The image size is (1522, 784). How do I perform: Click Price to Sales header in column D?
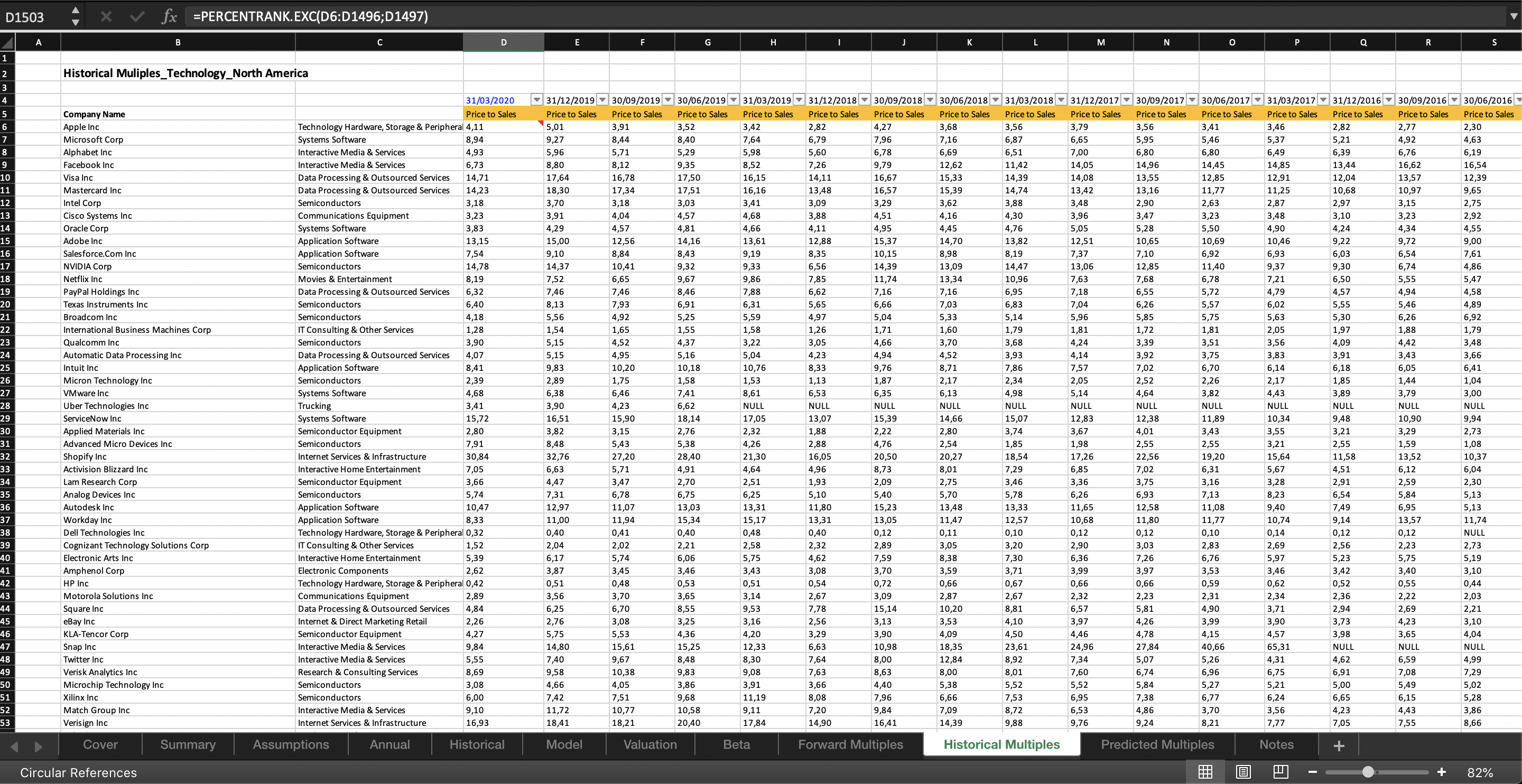point(504,114)
